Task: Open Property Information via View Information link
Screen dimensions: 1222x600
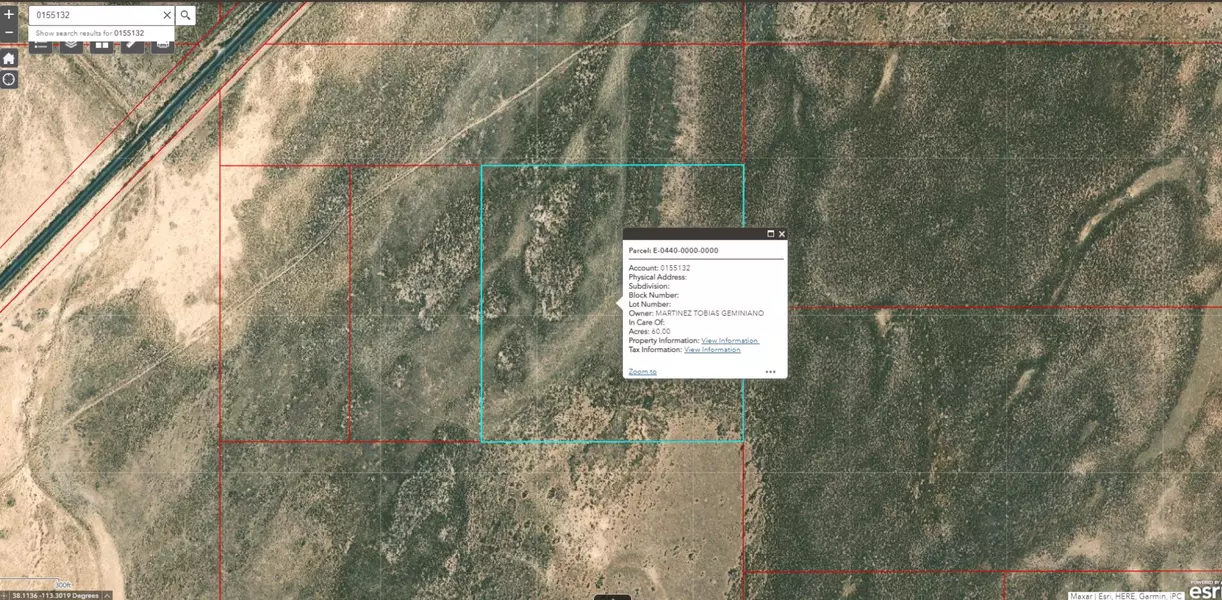Action: coord(728,340)
